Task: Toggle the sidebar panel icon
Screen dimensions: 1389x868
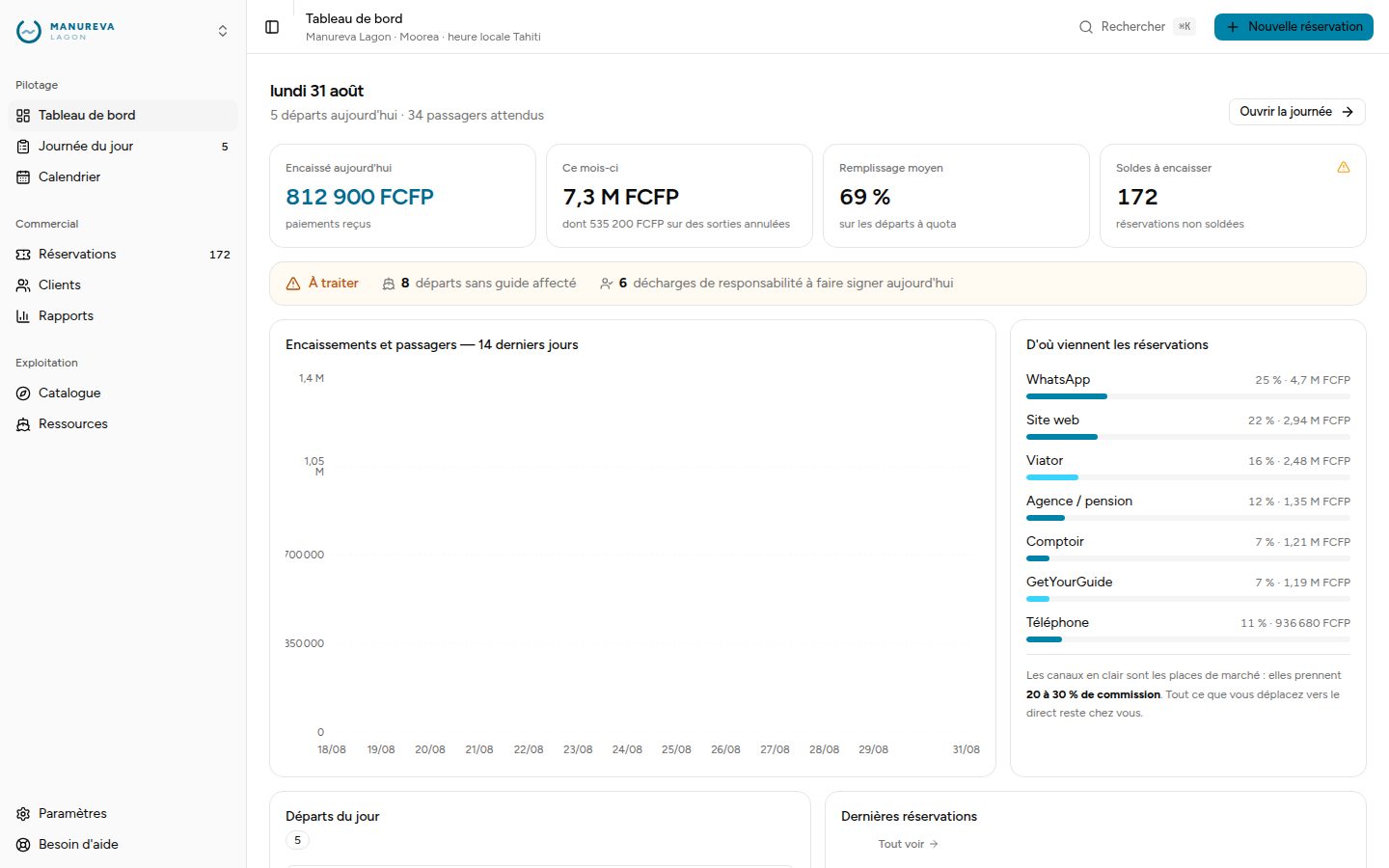Action: pos(272,27)
